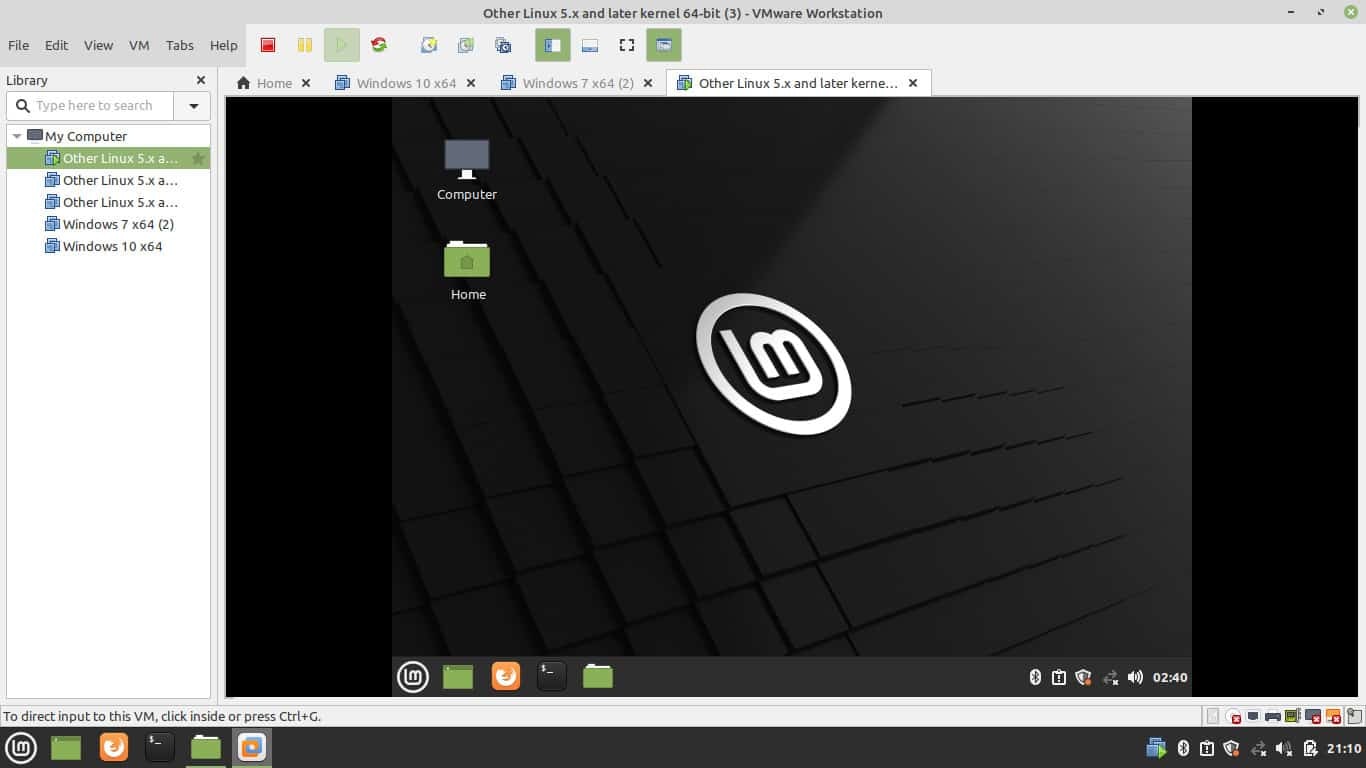Close the Windows 7 x64 (2) tab

pyautogui.click(x=648, y=83)
